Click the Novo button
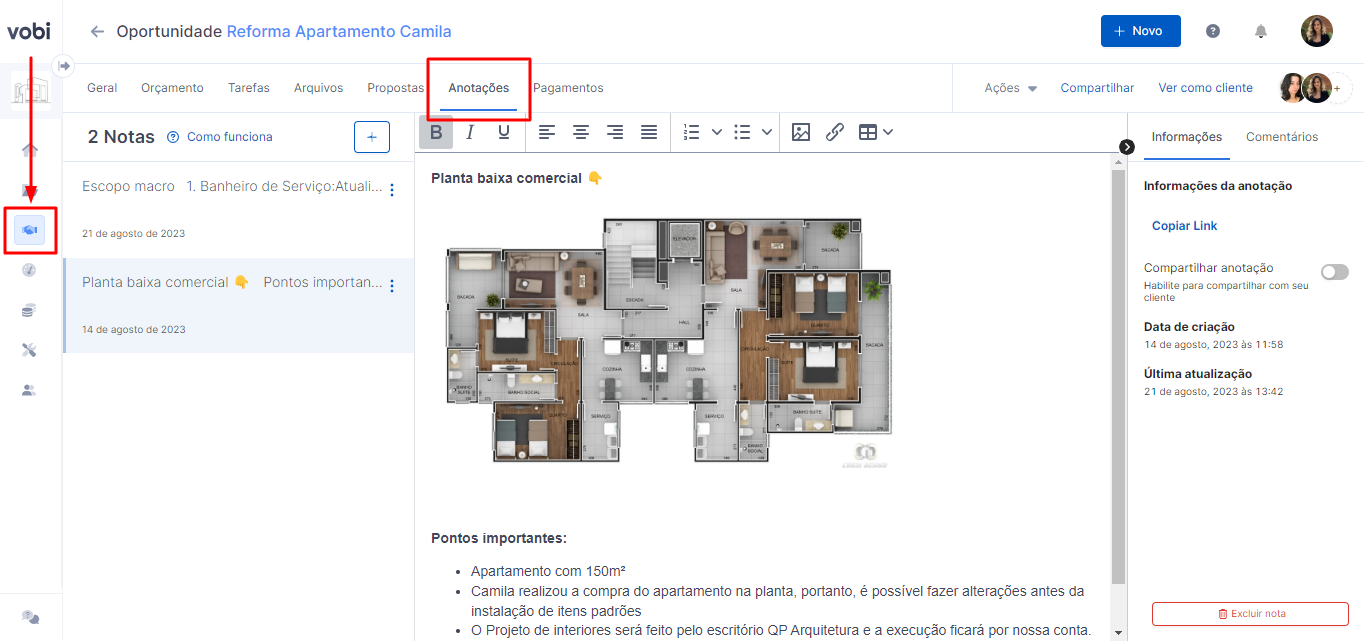Screen dimensions: 1364x641 click(1140, 31)
